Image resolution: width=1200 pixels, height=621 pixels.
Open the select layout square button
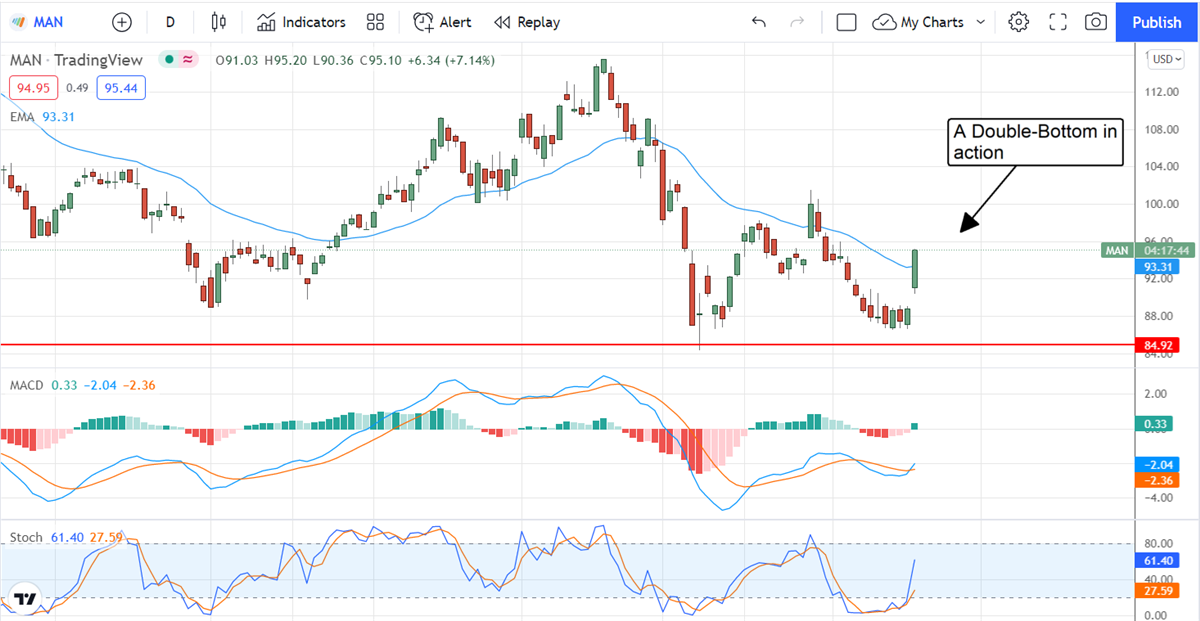[x=846, y=22]
